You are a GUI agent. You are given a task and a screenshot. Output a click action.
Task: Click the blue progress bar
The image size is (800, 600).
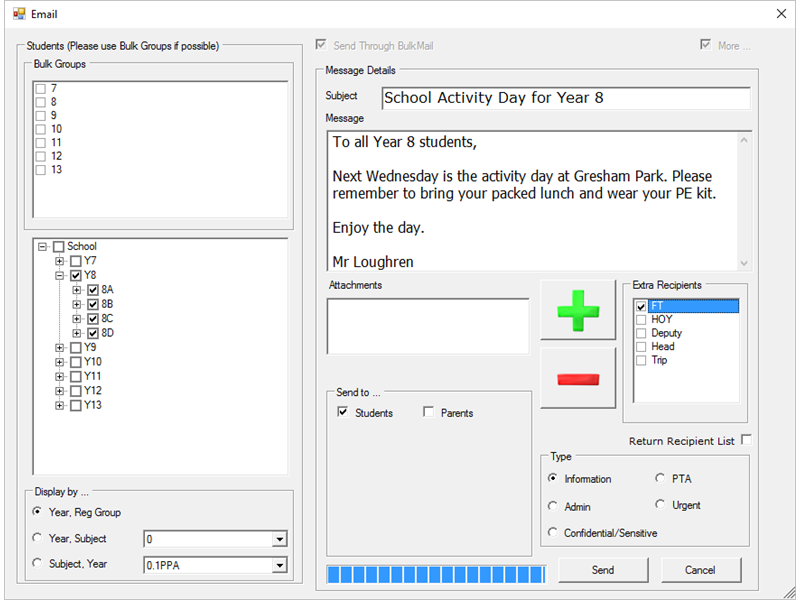[436, 574]
